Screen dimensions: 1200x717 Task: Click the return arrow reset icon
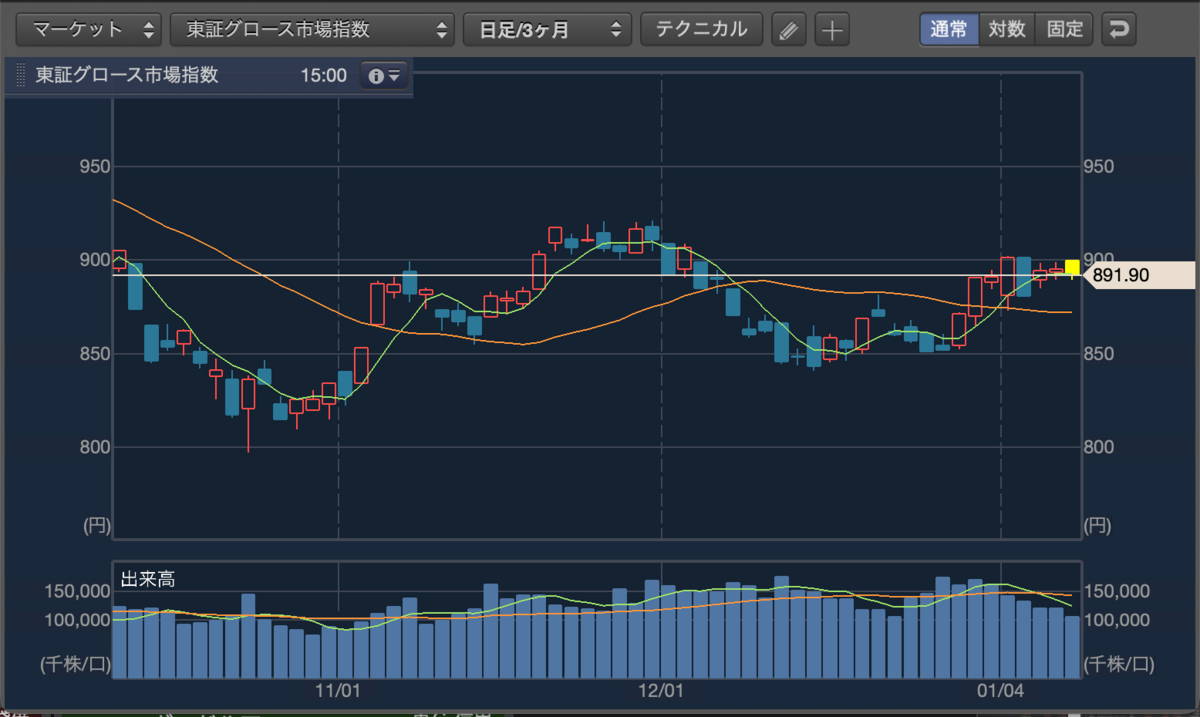tap(1119, 30)
